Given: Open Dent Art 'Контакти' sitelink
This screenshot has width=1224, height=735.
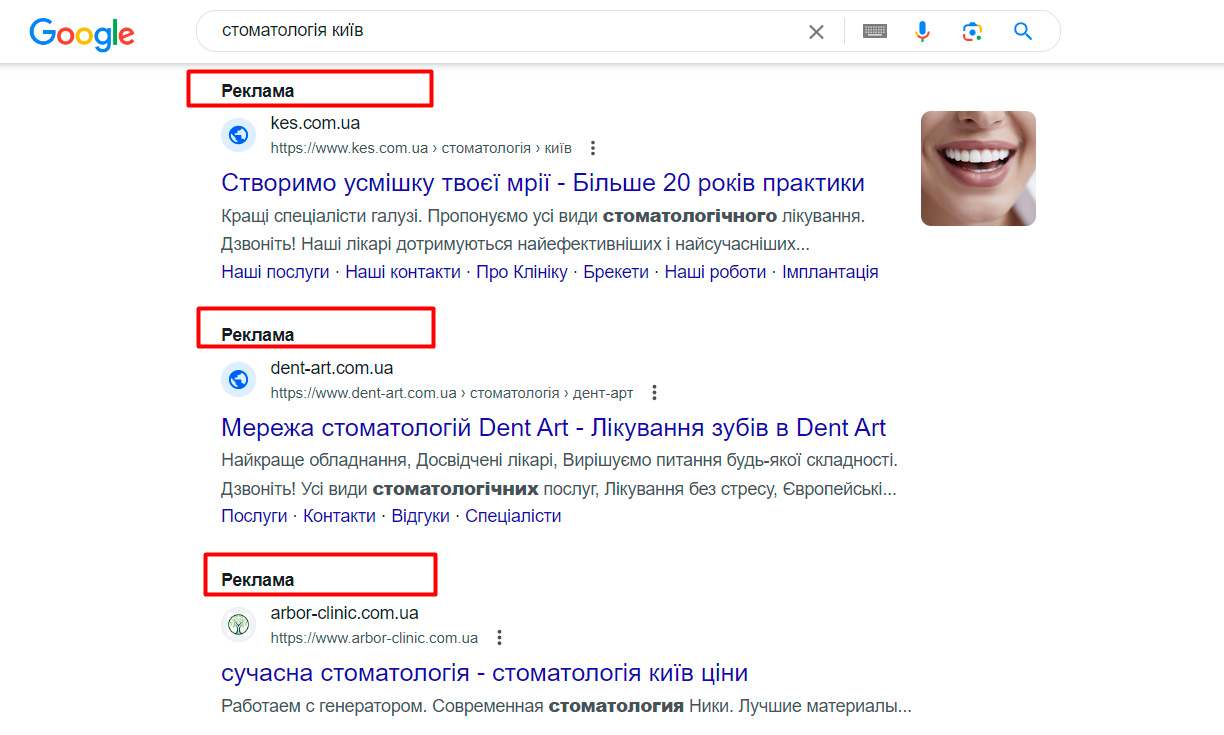Looking at the screenshot, I should (339, 516).
